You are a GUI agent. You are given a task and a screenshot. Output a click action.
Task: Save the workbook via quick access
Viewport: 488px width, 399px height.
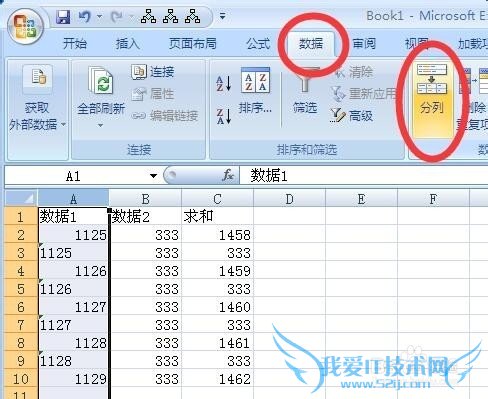point(63,17)
